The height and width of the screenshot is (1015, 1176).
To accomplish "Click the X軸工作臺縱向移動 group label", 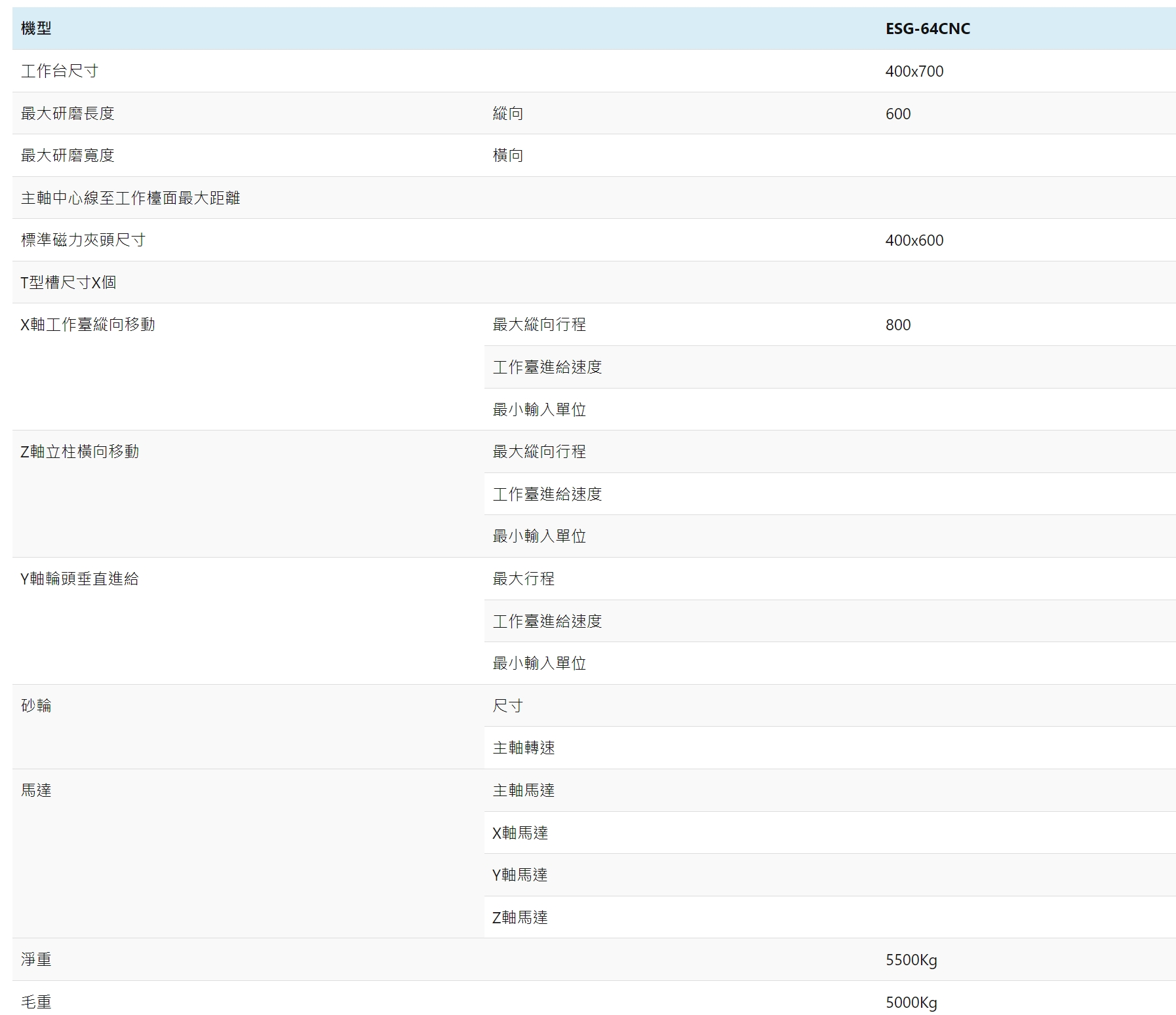I will [88, 324].
